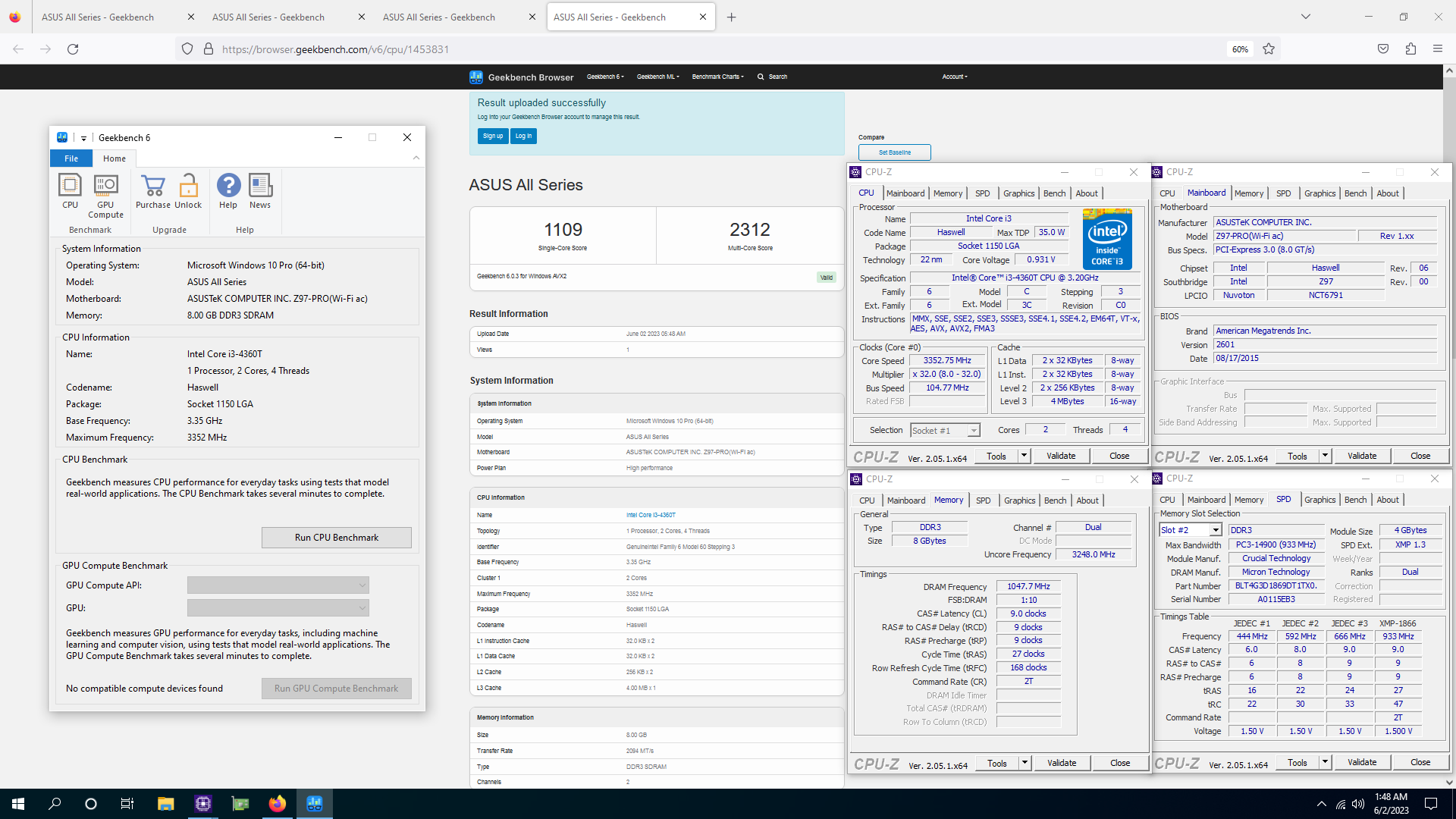The image size is (1456, 819).
Task: Select Bench tab in top-left CPU-Z window
Action: [1054, 193]
